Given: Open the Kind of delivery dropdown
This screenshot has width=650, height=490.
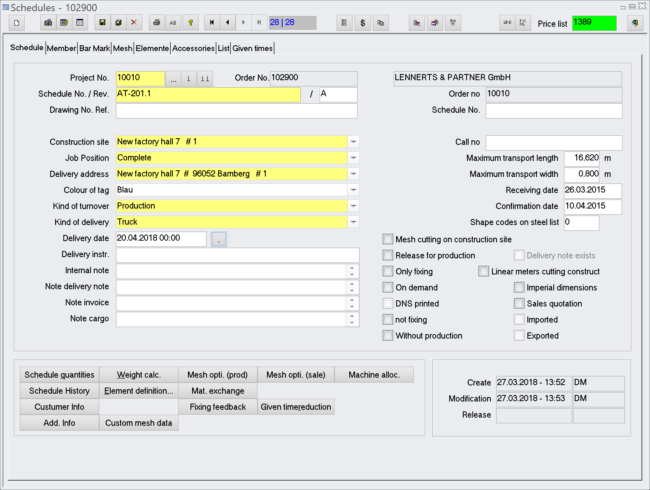Looking at the screenshot, I should (x=354, y=222).
